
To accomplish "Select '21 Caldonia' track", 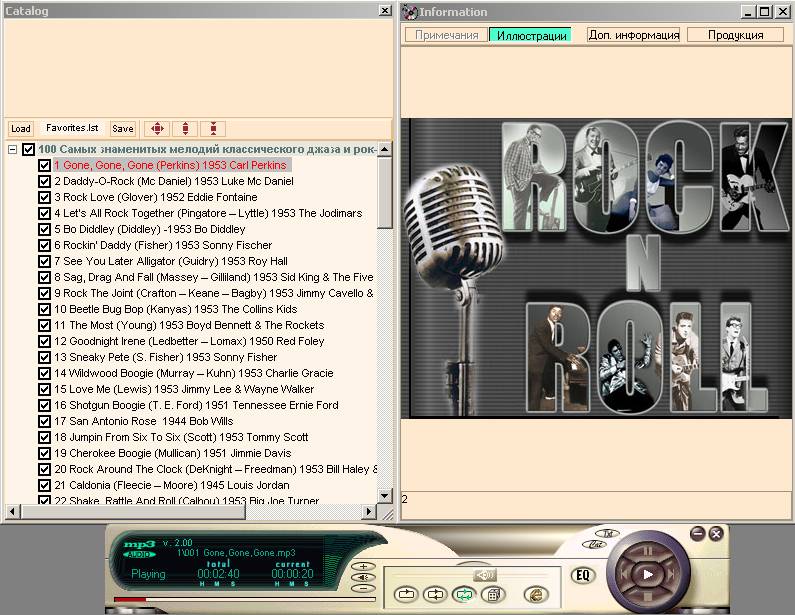I will point(172,485).
